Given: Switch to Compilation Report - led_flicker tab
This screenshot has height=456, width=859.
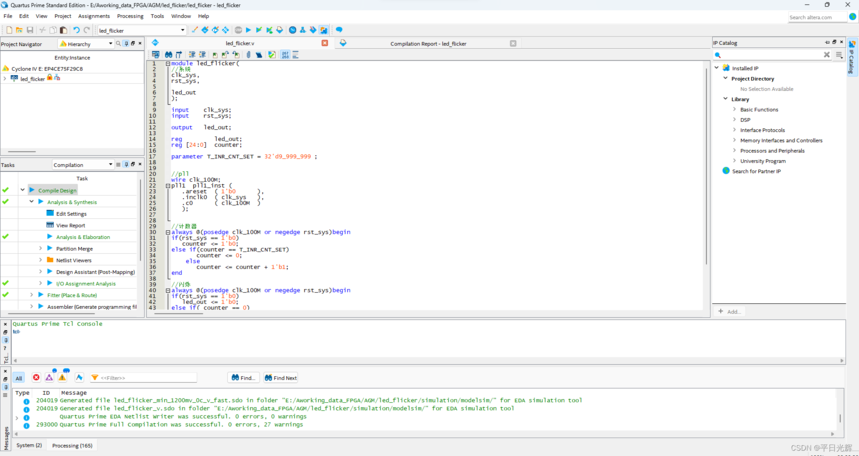Looking at the screenshot, I should 428,43.
